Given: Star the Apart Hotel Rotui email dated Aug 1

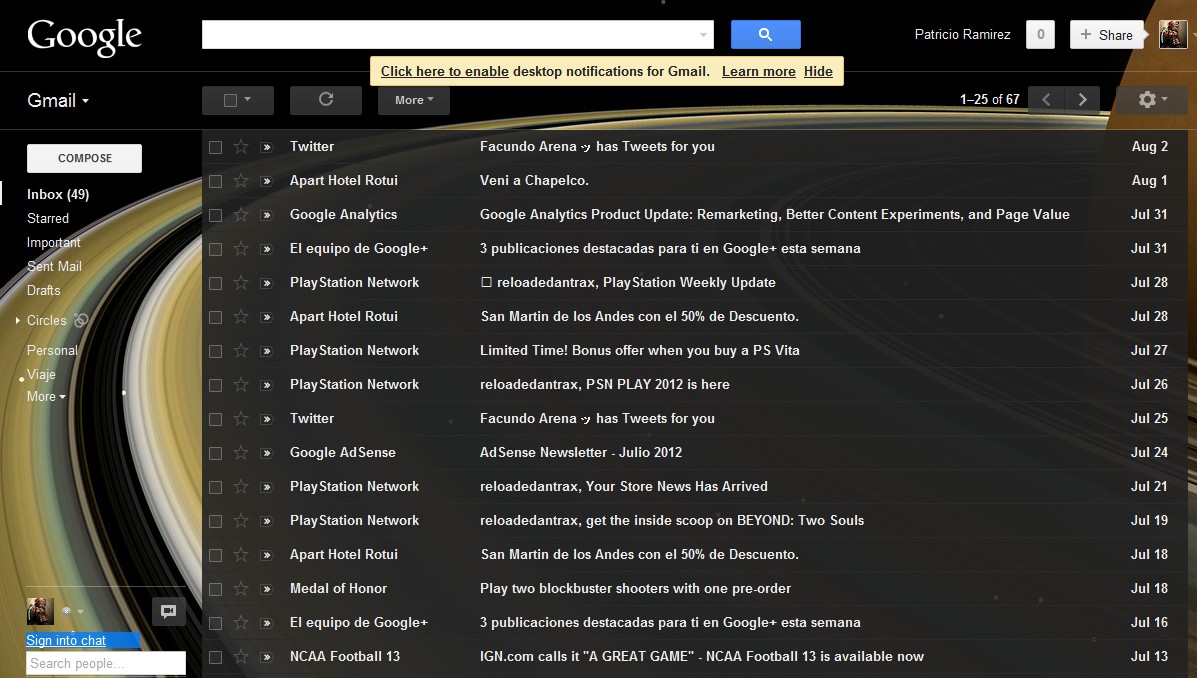Looking at the screenshot, I should click(241, 181).
